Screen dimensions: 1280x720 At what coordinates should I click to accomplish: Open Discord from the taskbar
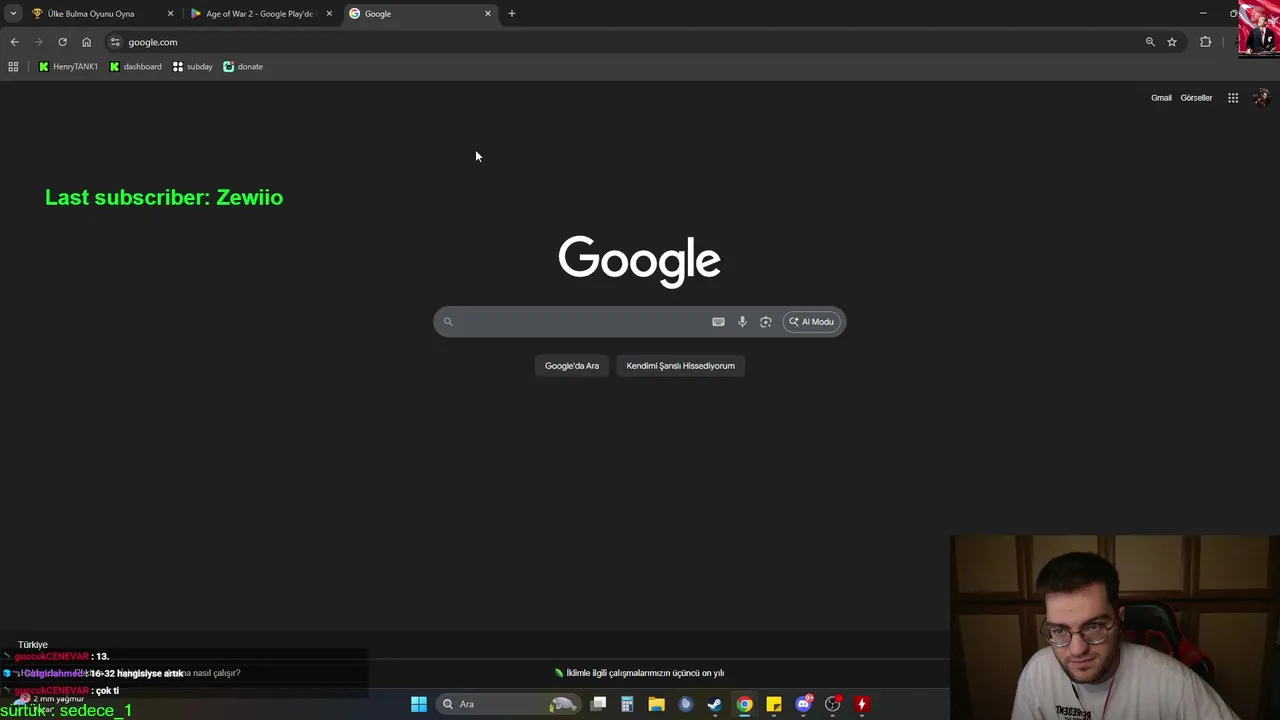803,704
